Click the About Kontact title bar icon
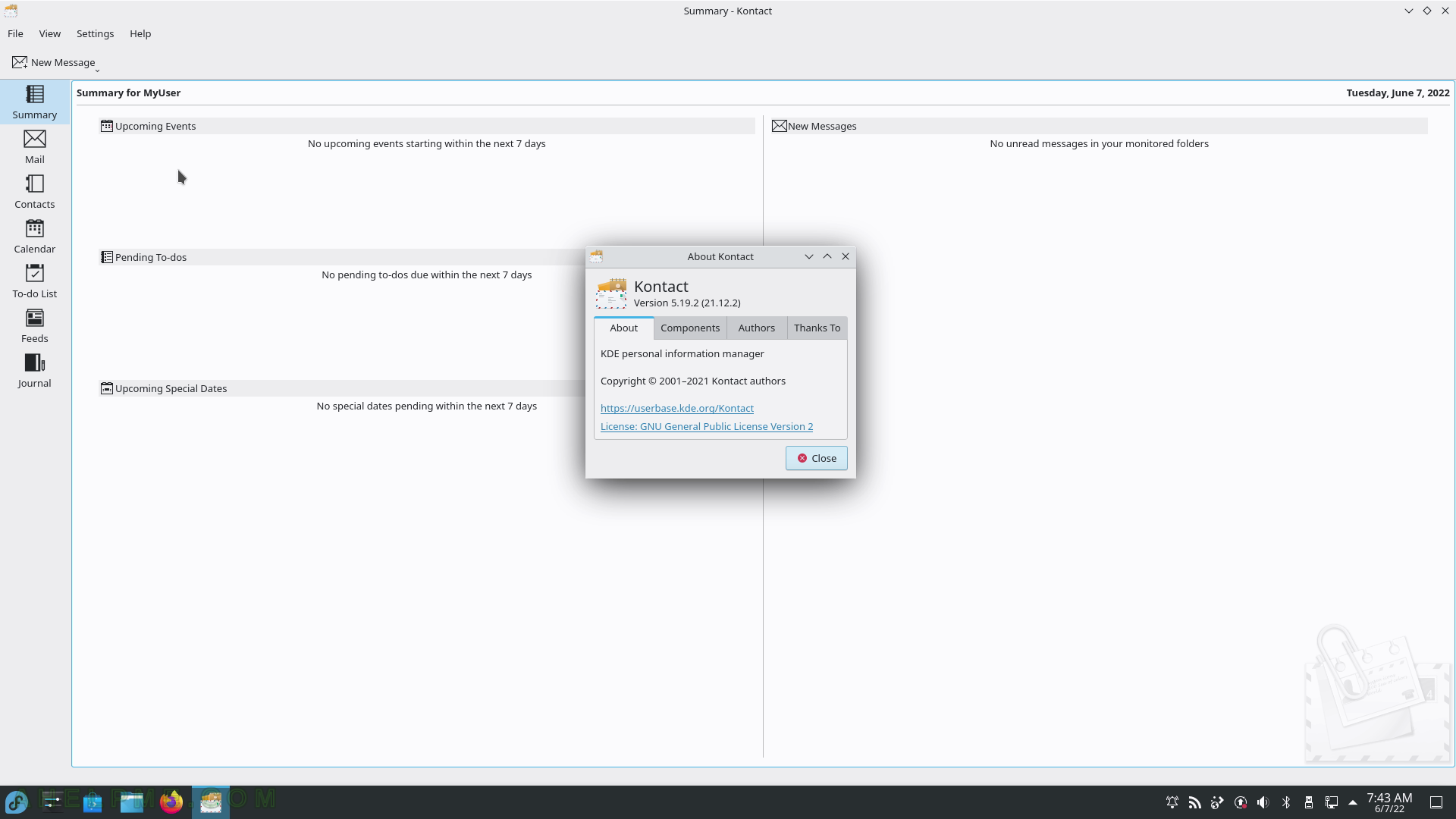Image resolution: width=1456 pixels, height=819 pixels. click(x=596, y=256)
